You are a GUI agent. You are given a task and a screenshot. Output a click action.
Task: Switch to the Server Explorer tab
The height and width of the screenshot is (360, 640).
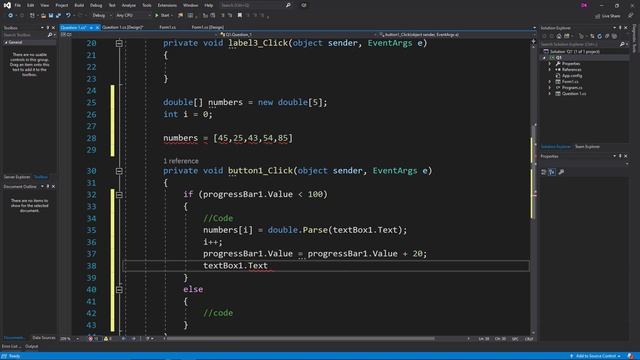(x=17, y=177)
